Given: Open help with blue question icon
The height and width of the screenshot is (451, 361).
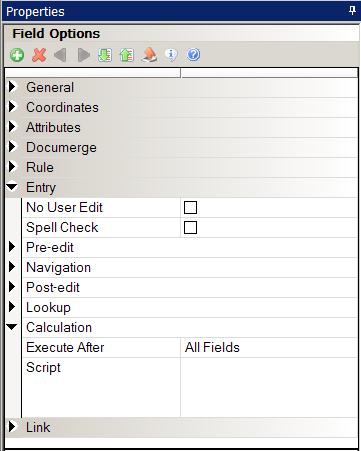Looking at the screenshot, I should 193,54.
